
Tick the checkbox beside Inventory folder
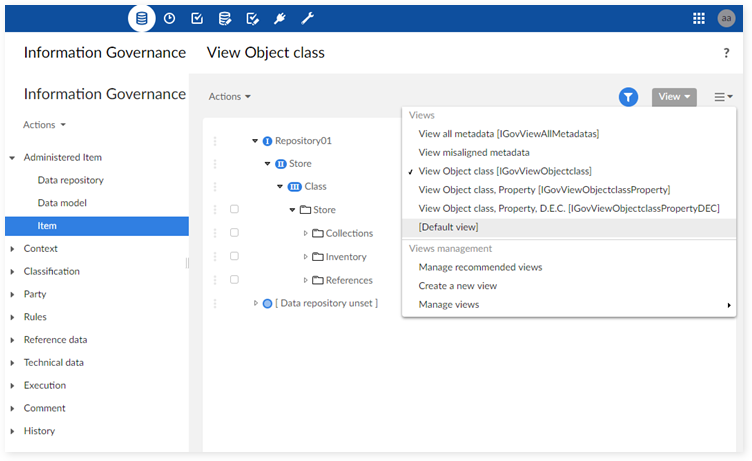click(x=234, y=256)
